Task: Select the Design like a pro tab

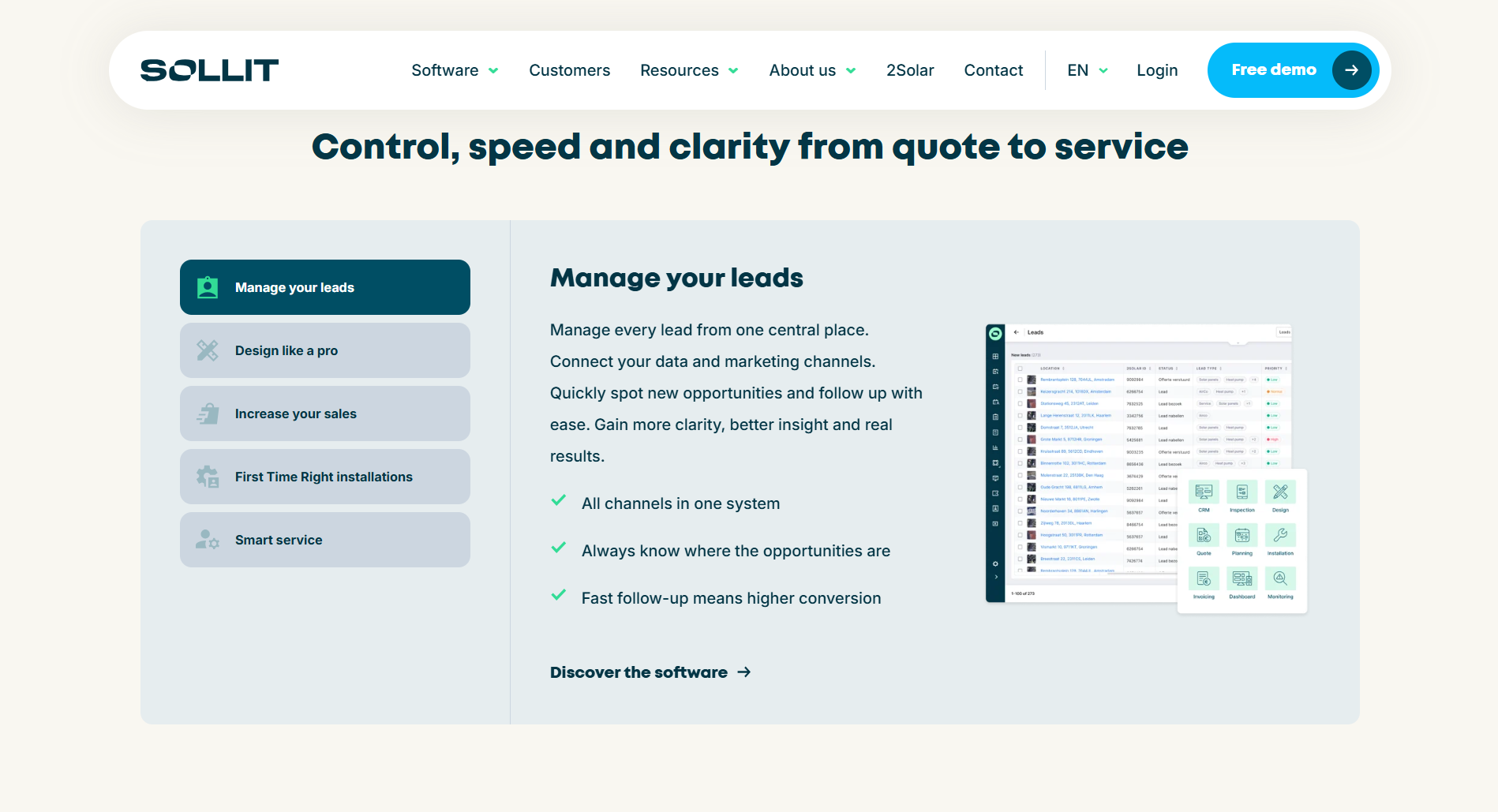Action: click(x=325, y=350)
